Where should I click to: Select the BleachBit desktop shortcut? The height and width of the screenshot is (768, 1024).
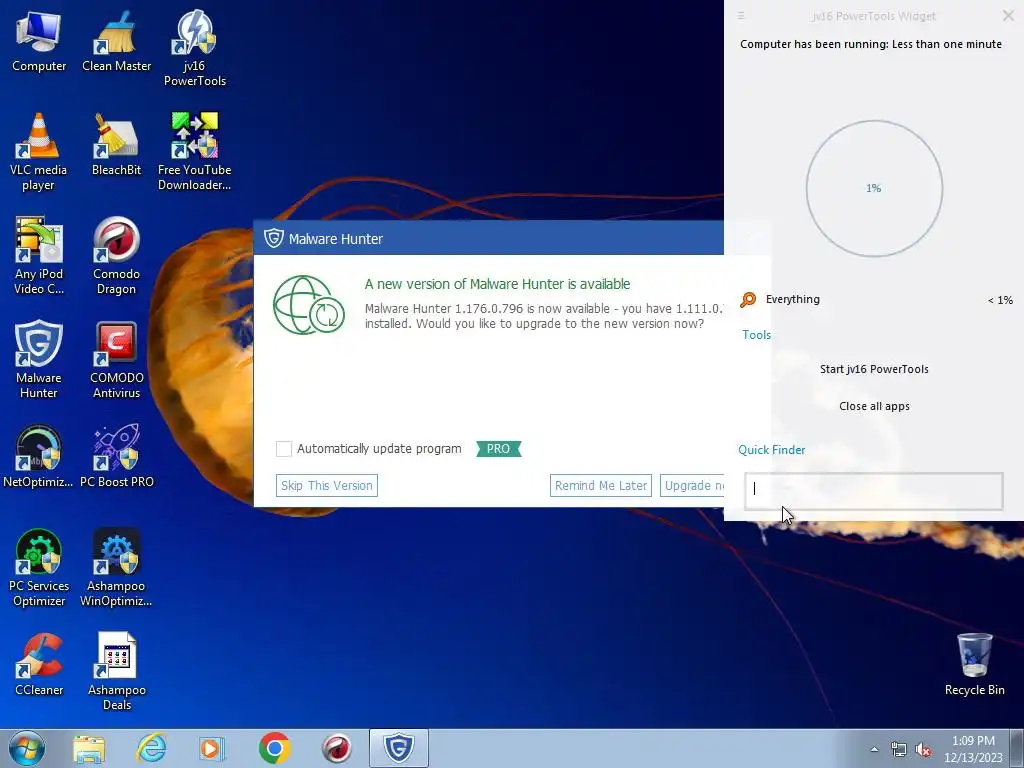pos(116,146)
